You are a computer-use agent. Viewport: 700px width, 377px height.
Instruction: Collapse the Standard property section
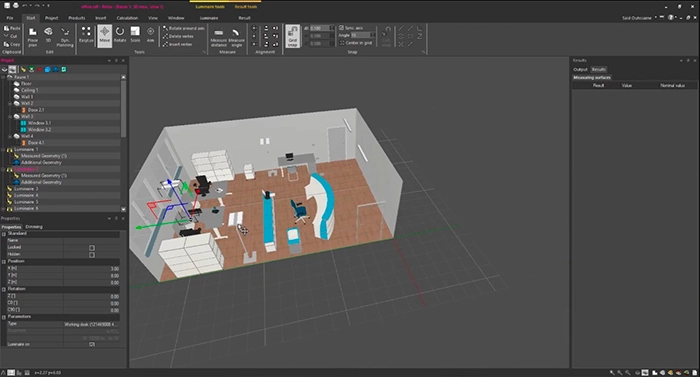(4, 234)
